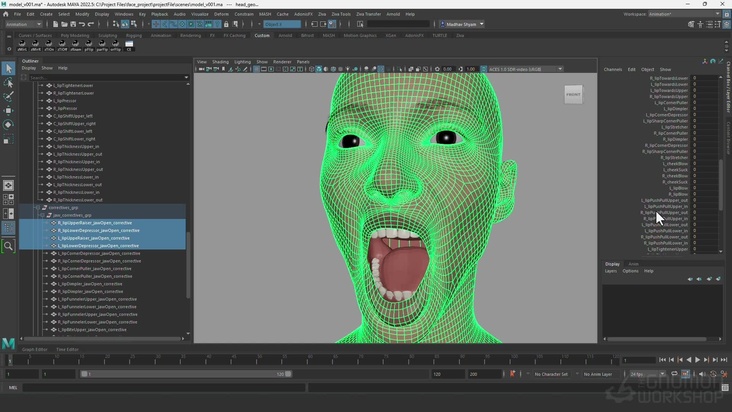Activate the Paint selection tool
This screenshot has width=732, height=412.
click(x=8, y=97)
